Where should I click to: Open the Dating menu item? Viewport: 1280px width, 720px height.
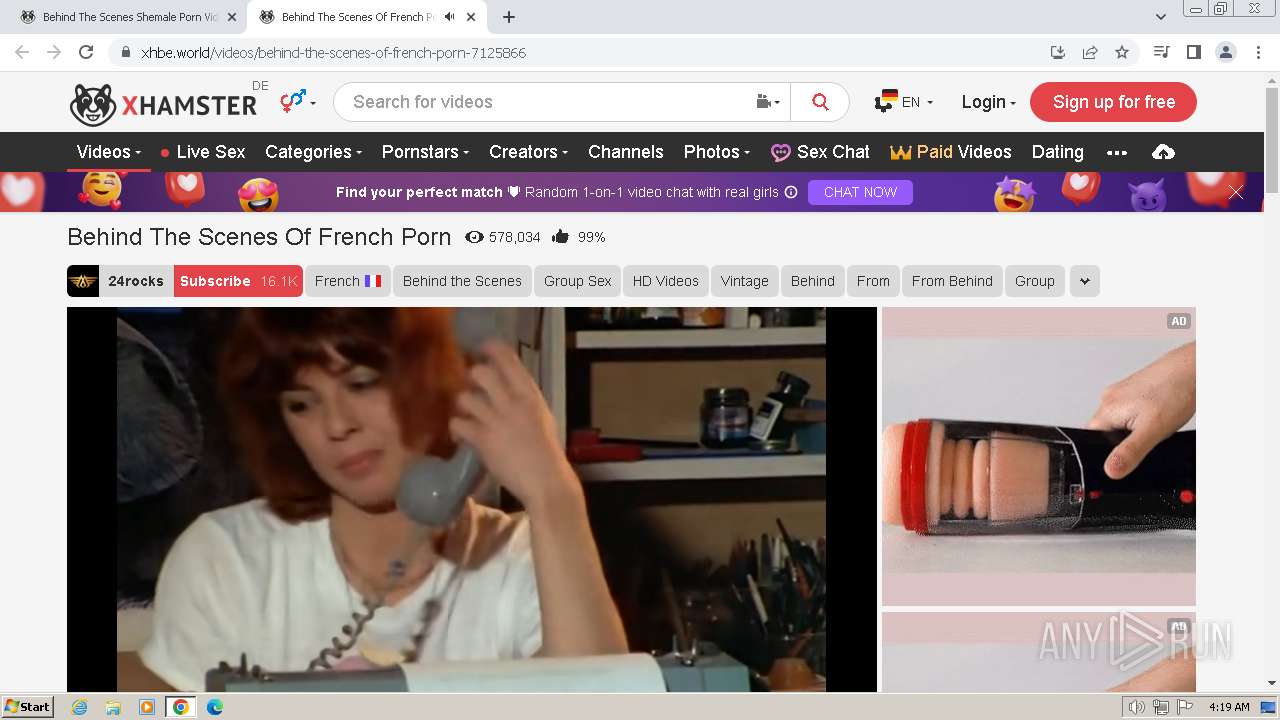point(1057,152)
